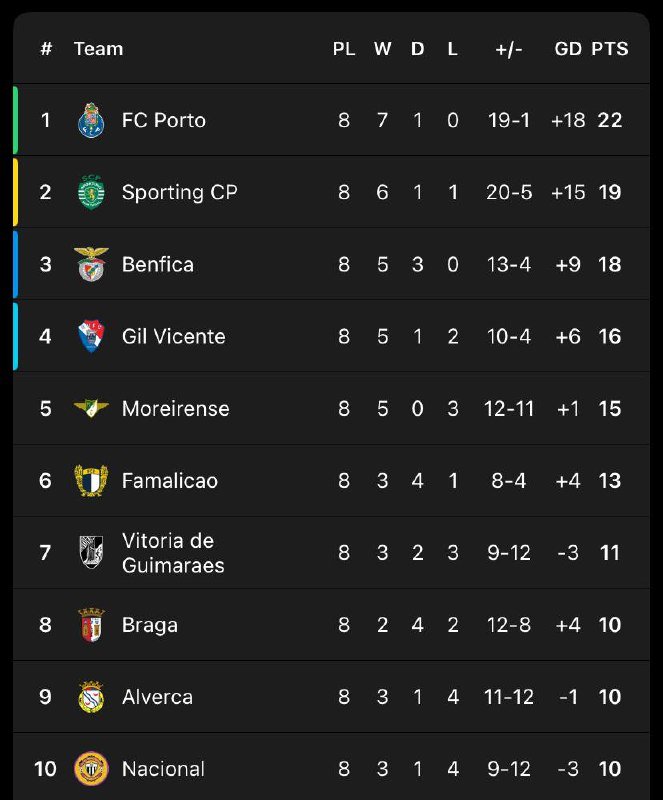Click the yellow marker beside position 2

click(x=15, y=192)
